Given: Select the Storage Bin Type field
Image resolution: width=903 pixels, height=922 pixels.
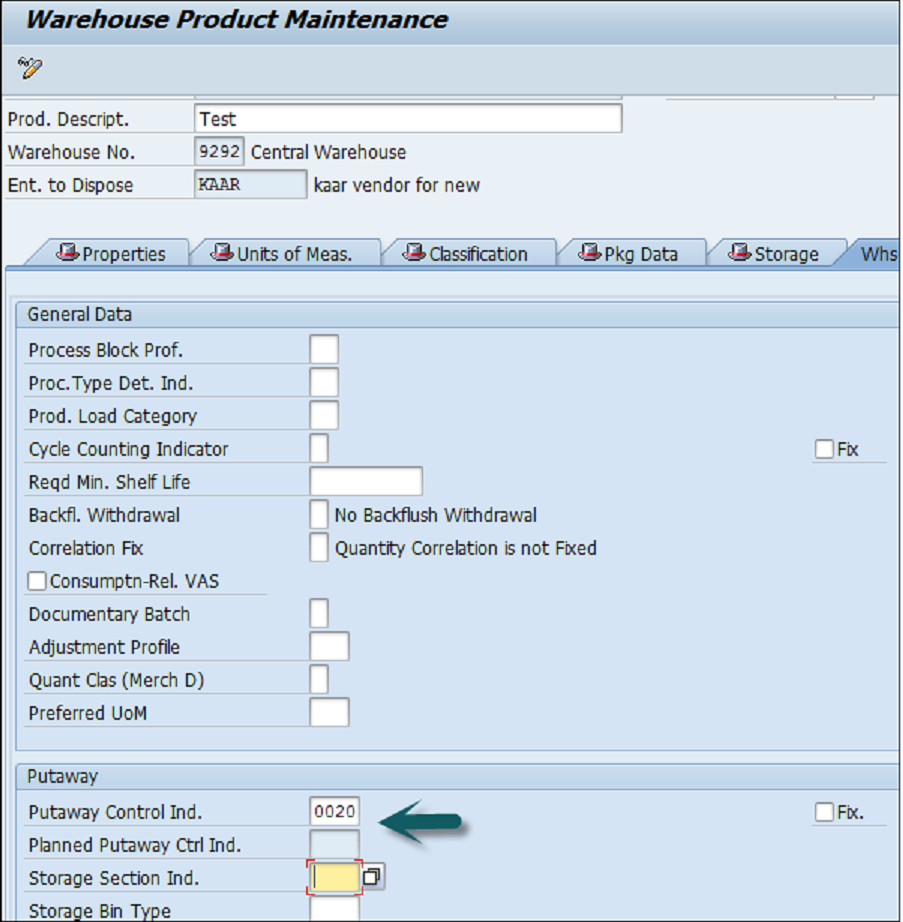Looking at the screenshot, I should click(335, 910).
